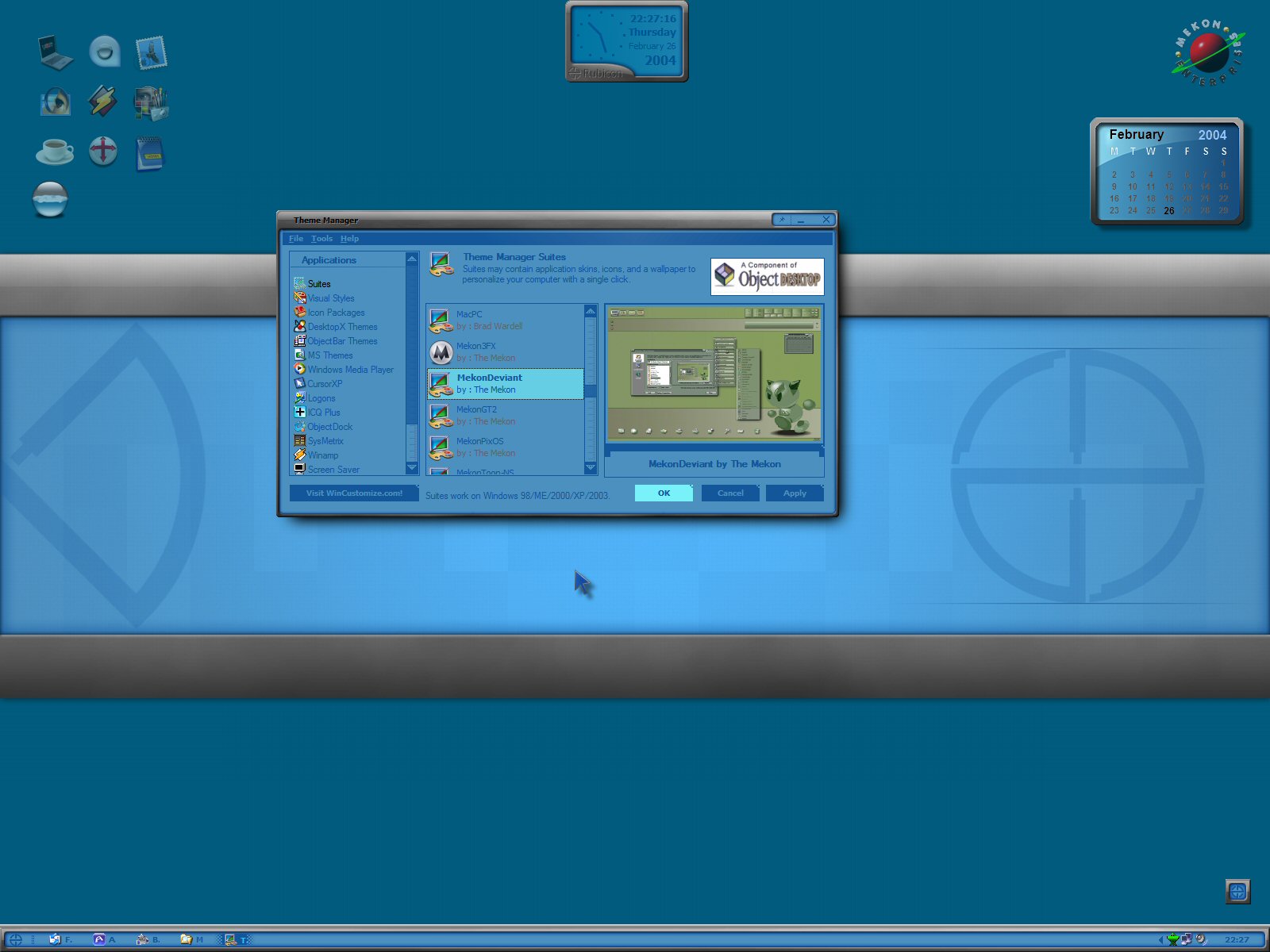
Task: Click the Theme Manager Suites header icon
Action: click(441, 264)
